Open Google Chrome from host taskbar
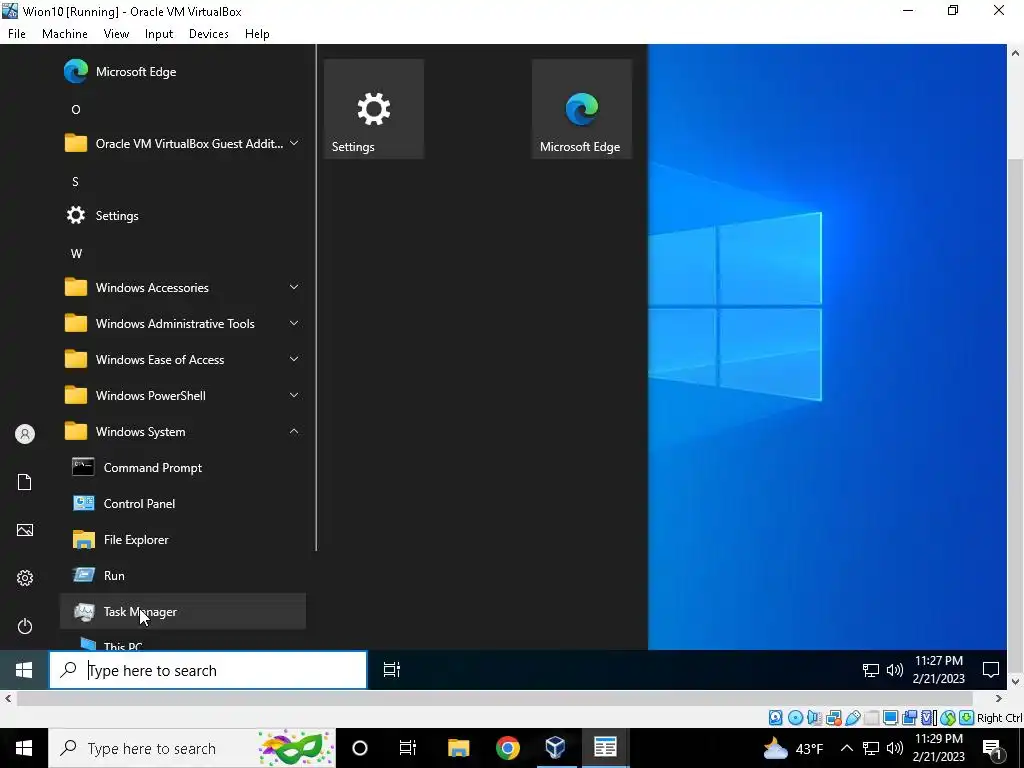The image size is (1024, 768). point(507,748)
